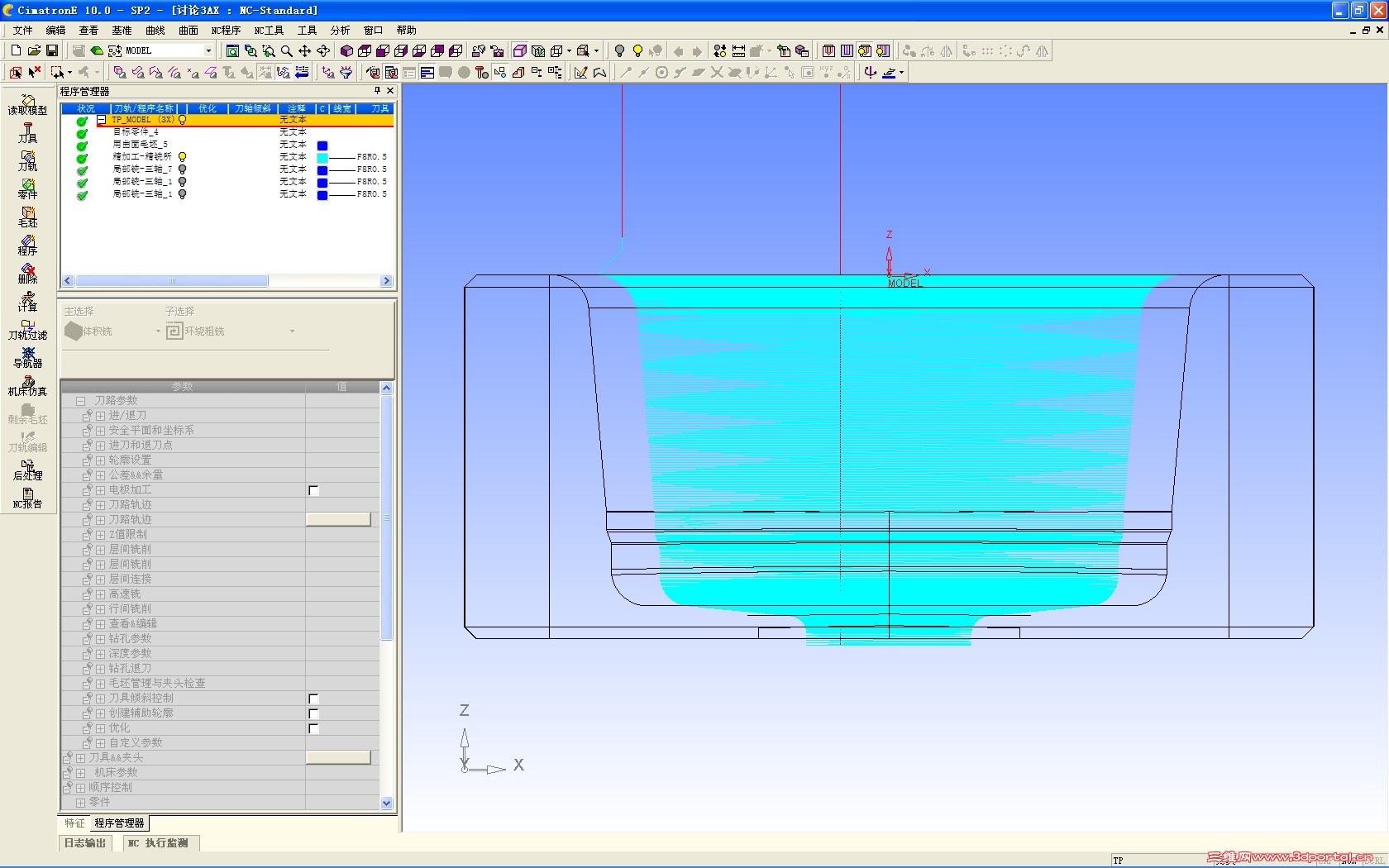Click green status check for 用曲面毛坯_5
This screenshot has width=1389, height=868.
pyautogui.click(x=82, y=145)
